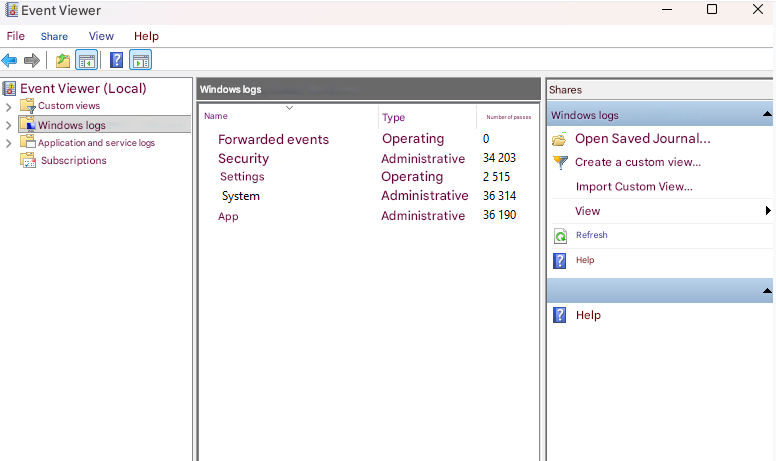Viewport: 776px width, 461px height.
Task: Select Subscriptions in the tree
Action: (x=74, y=161)
